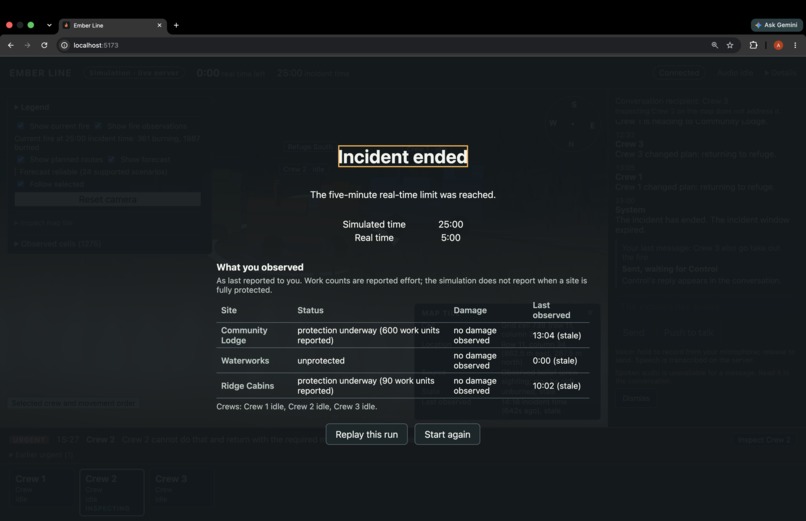Click the '10:02 (stale)' cell
This screenshot has width=806, height=521.
click(x=557, y=386)
